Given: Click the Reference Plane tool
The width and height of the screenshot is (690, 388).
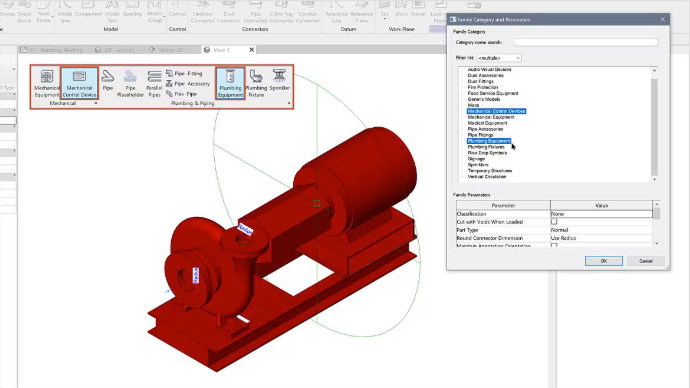Looking at the screenshot, I should pyautogui.click(x=361, y=12).
